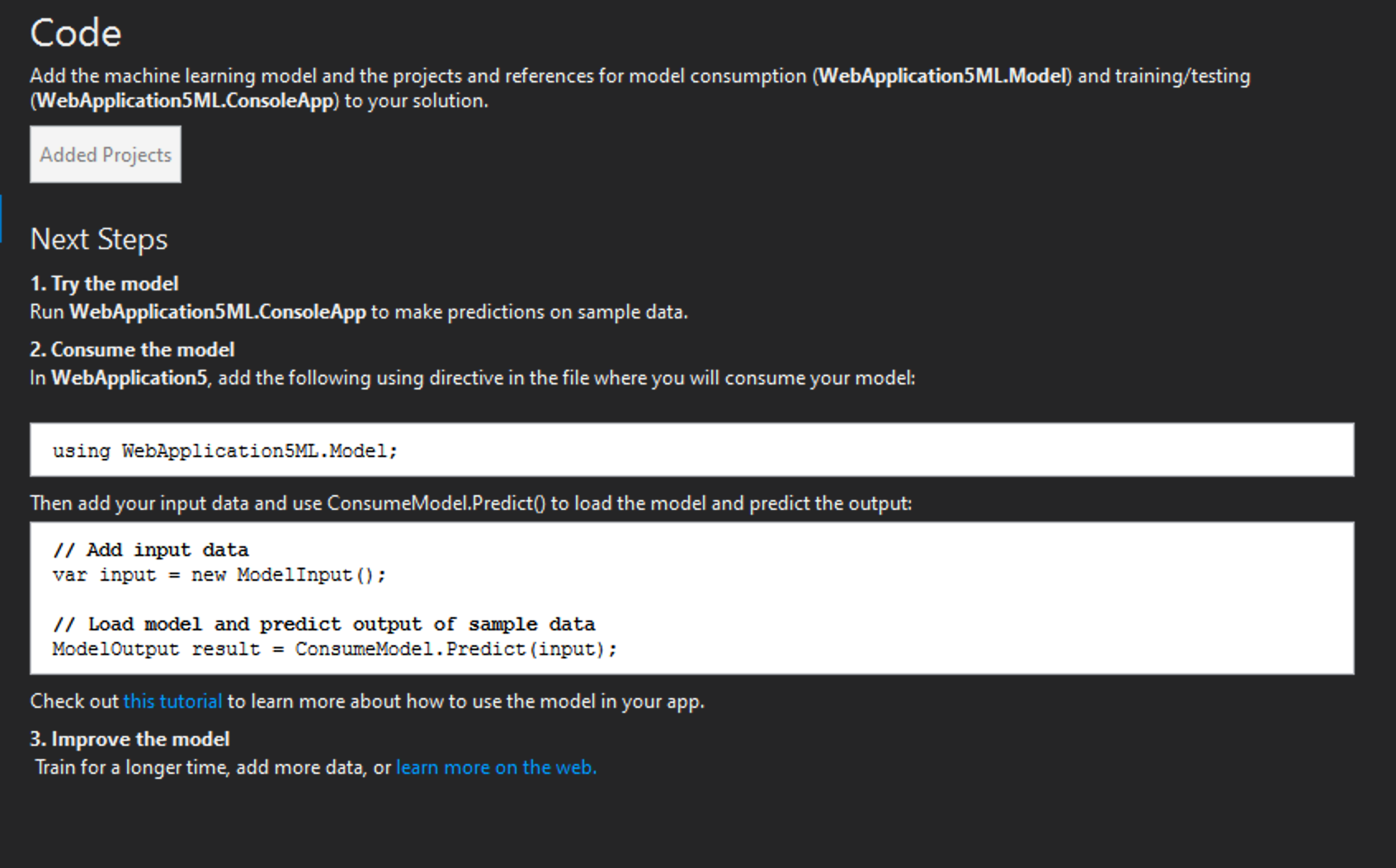Open the 'learn more on the web' link
Screen dimensions: 1396x868
496,767
